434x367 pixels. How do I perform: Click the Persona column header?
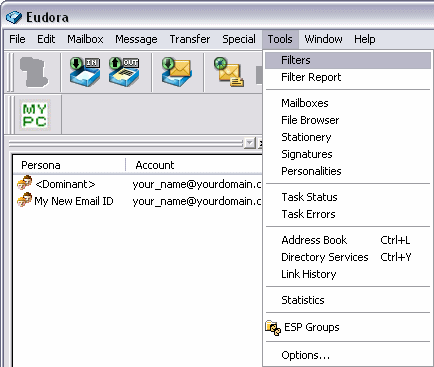pyautogui.click(x=69, y=165)
